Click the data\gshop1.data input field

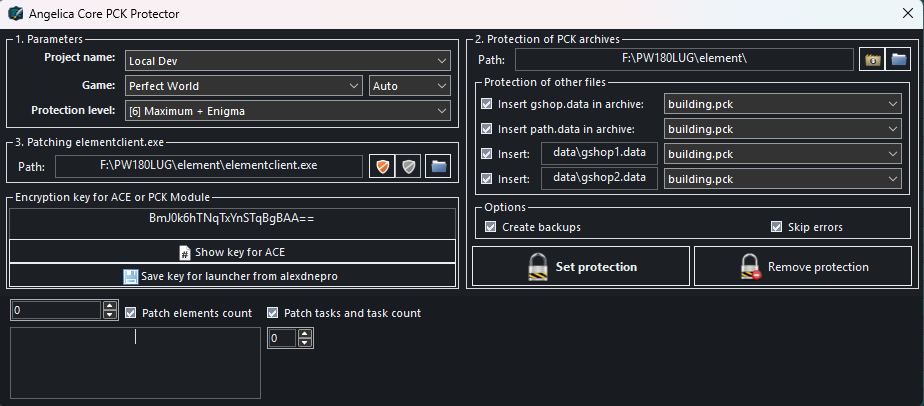point(600,154)
